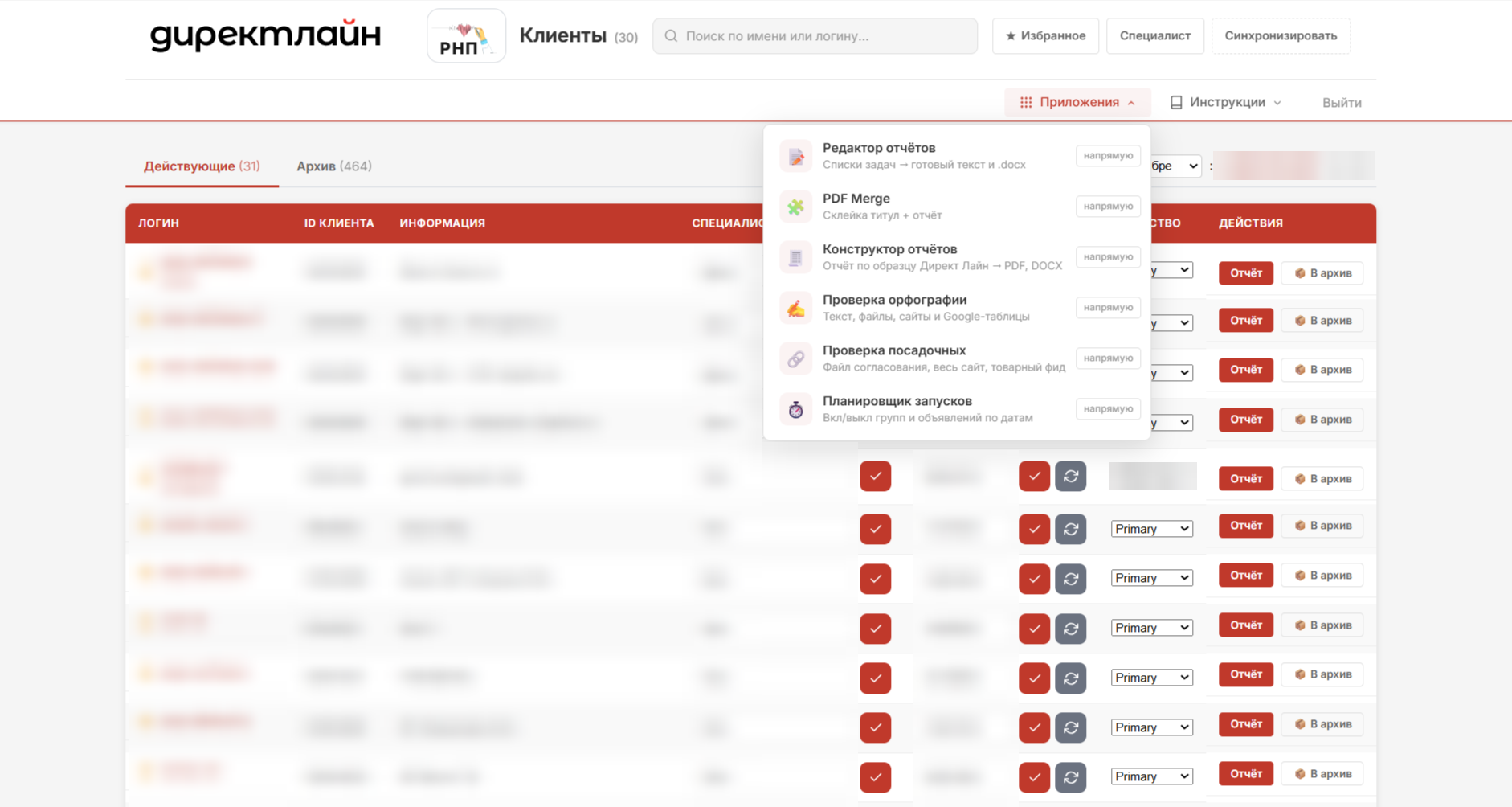Image resolution: width=1512 pixels, height=807 pixels.
Task: Click the Специалист button
Action: point(1155,36)
